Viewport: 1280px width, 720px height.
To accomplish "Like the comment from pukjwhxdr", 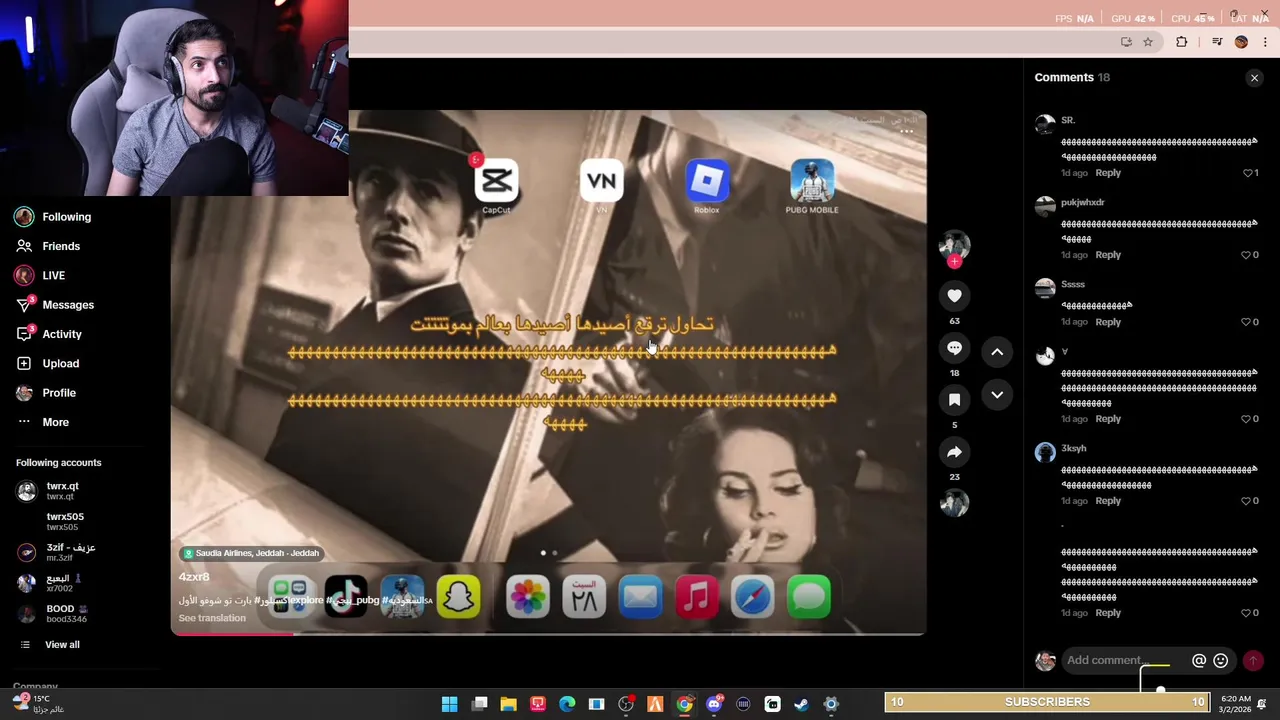I will [x=1248, y=255].
